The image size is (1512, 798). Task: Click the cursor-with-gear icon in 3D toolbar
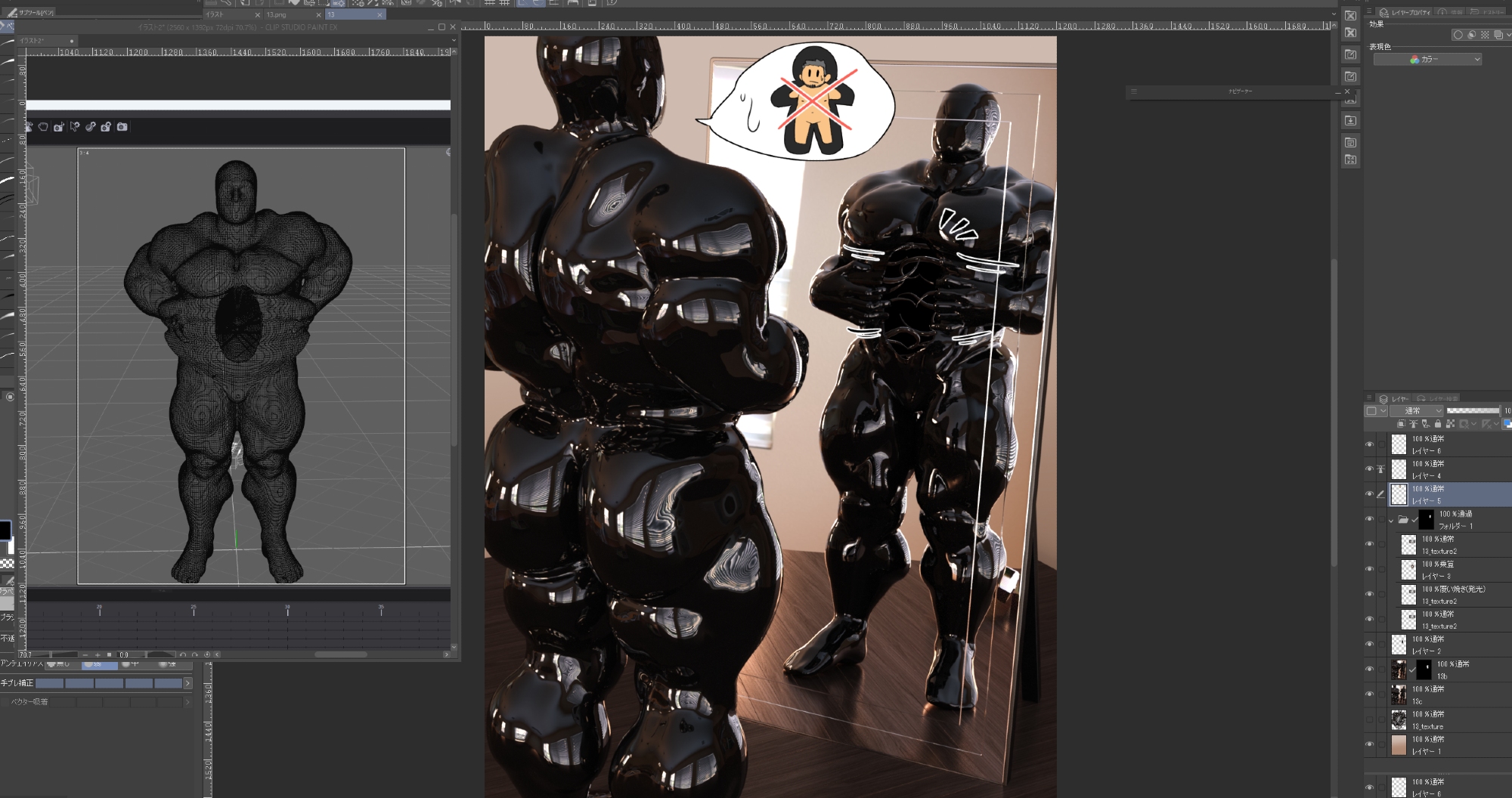point(75,127)
